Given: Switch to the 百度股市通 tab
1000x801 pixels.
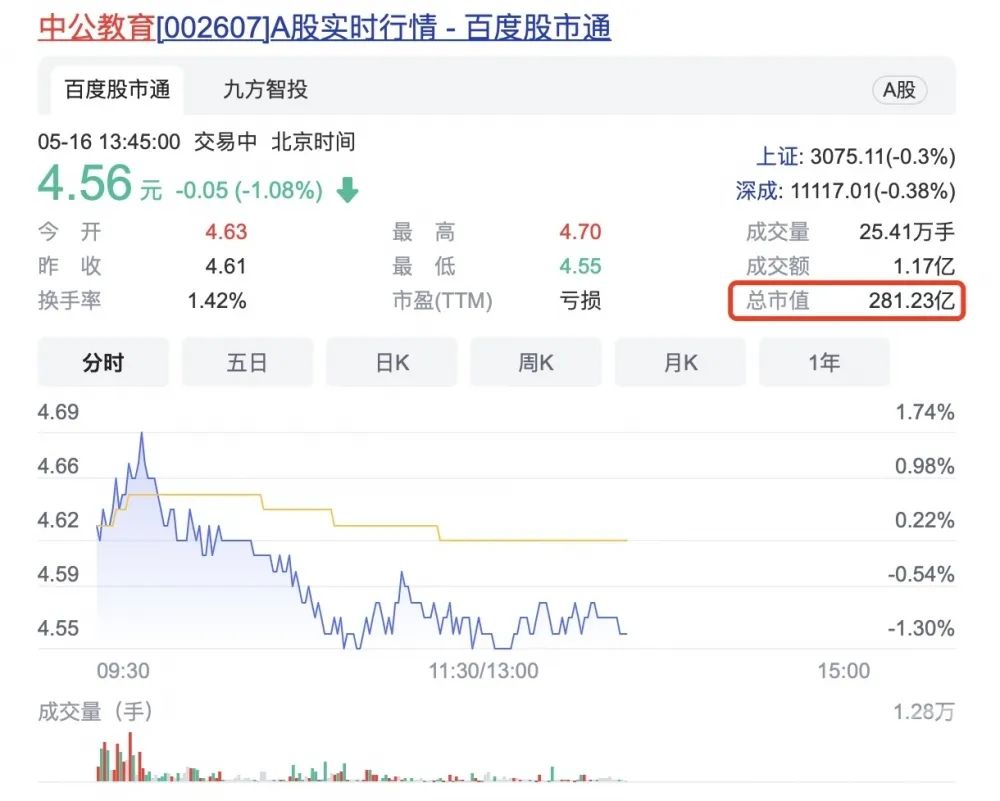Looking at the screenshot, I should (x=117, y=89).
